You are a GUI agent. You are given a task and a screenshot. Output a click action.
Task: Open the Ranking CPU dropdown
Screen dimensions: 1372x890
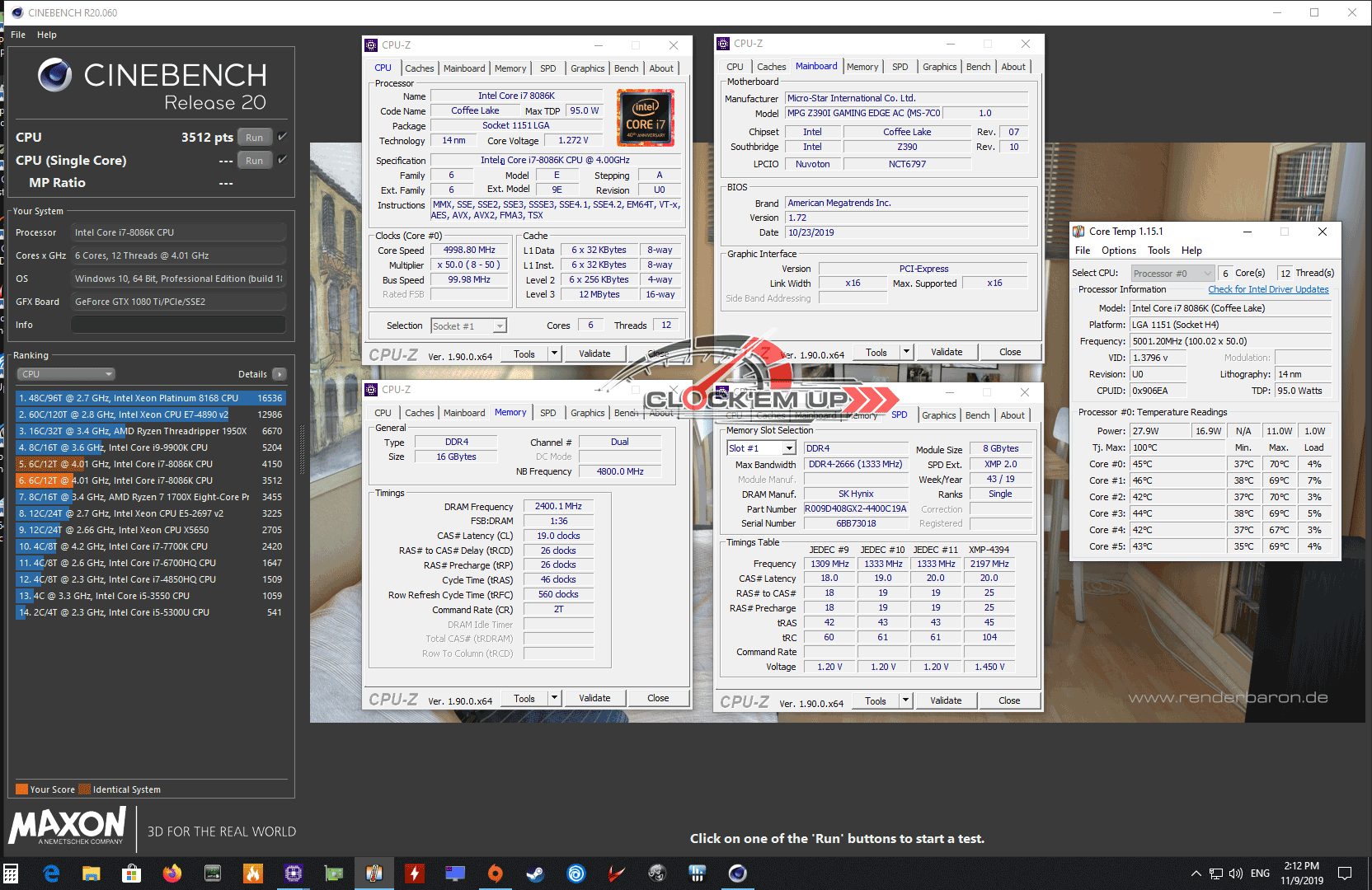coord(65,374)
